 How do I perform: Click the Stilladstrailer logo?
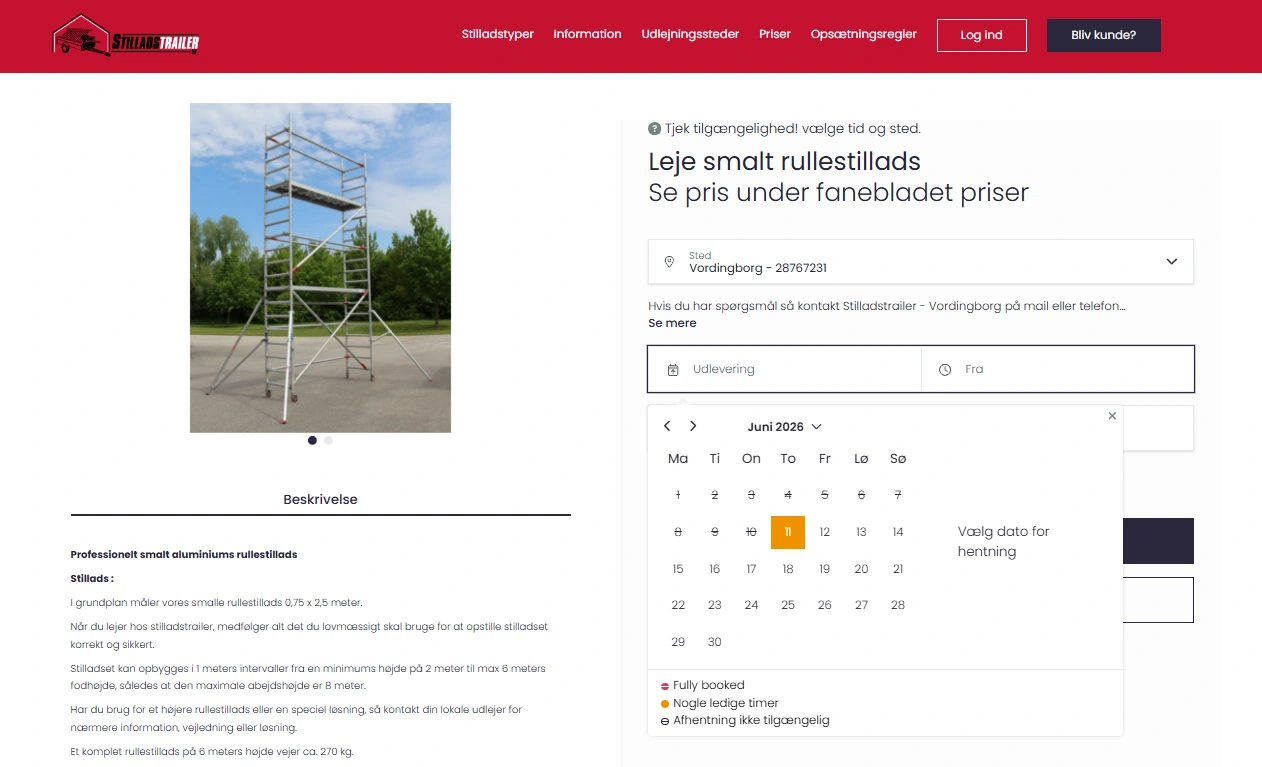point(126,35)
